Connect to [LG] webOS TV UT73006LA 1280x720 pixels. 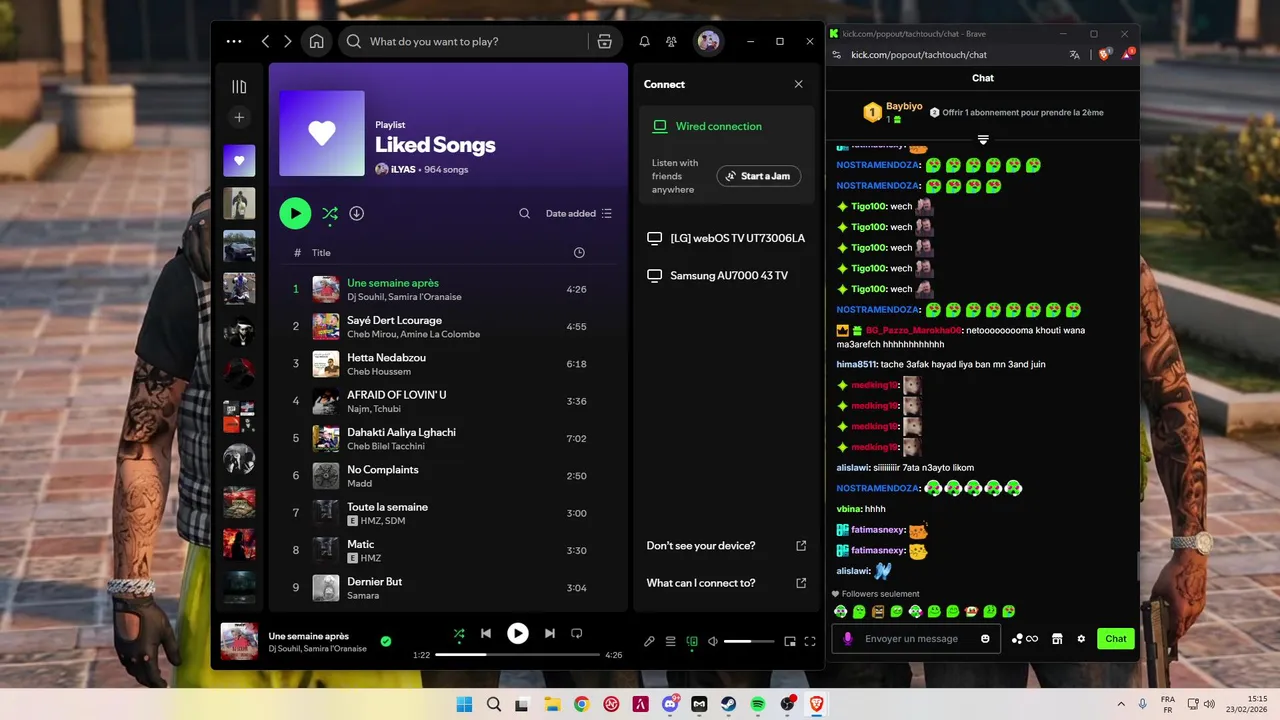tap(726, 238)
